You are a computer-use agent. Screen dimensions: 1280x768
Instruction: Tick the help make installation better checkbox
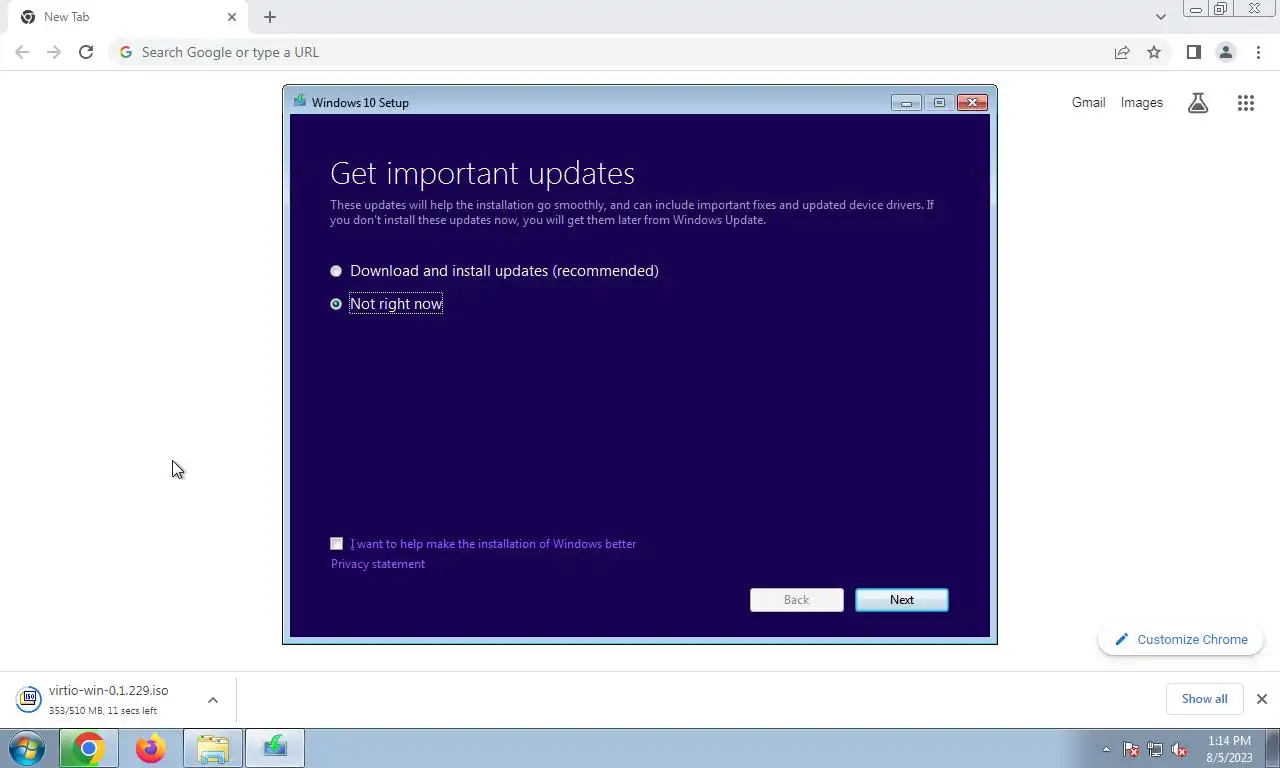336,544
